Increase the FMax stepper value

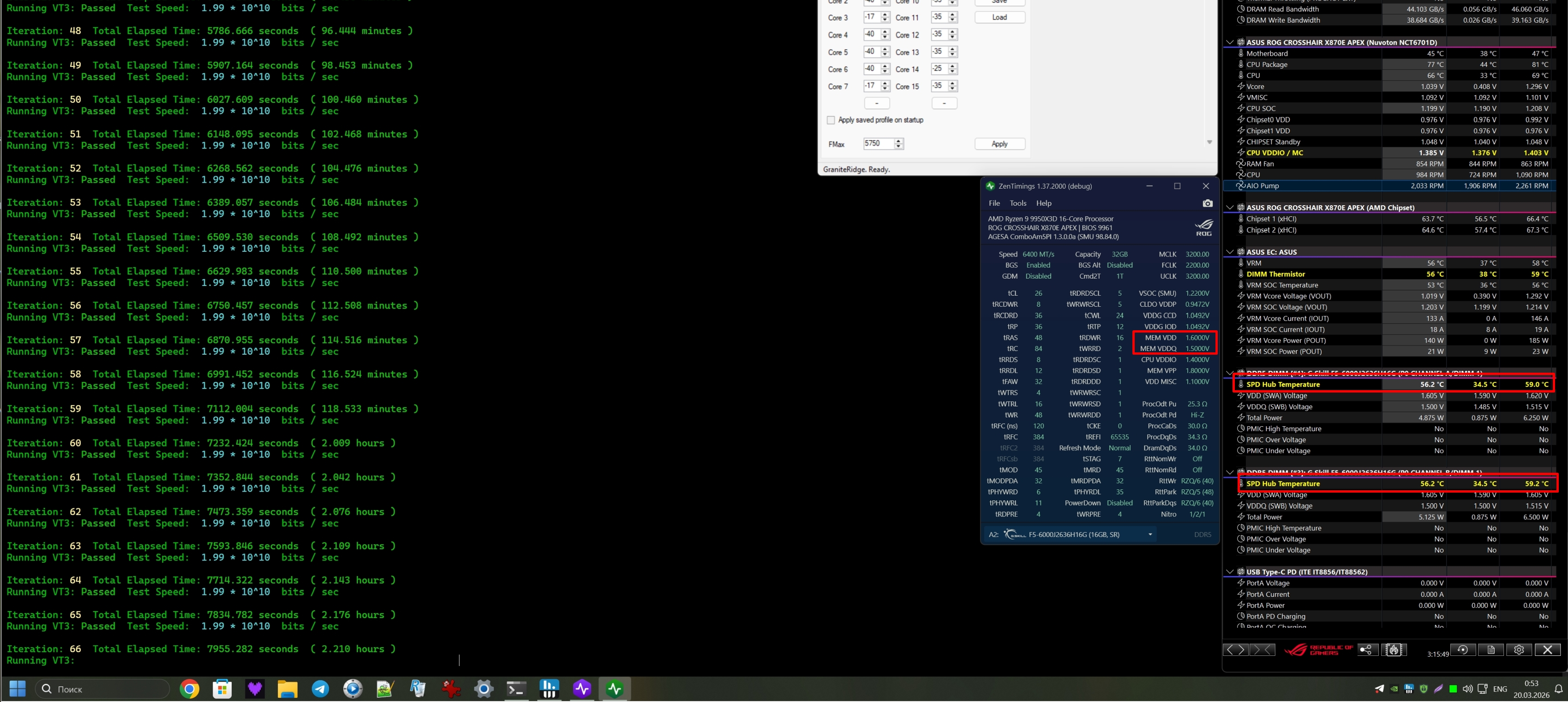(x=899, y=141)
